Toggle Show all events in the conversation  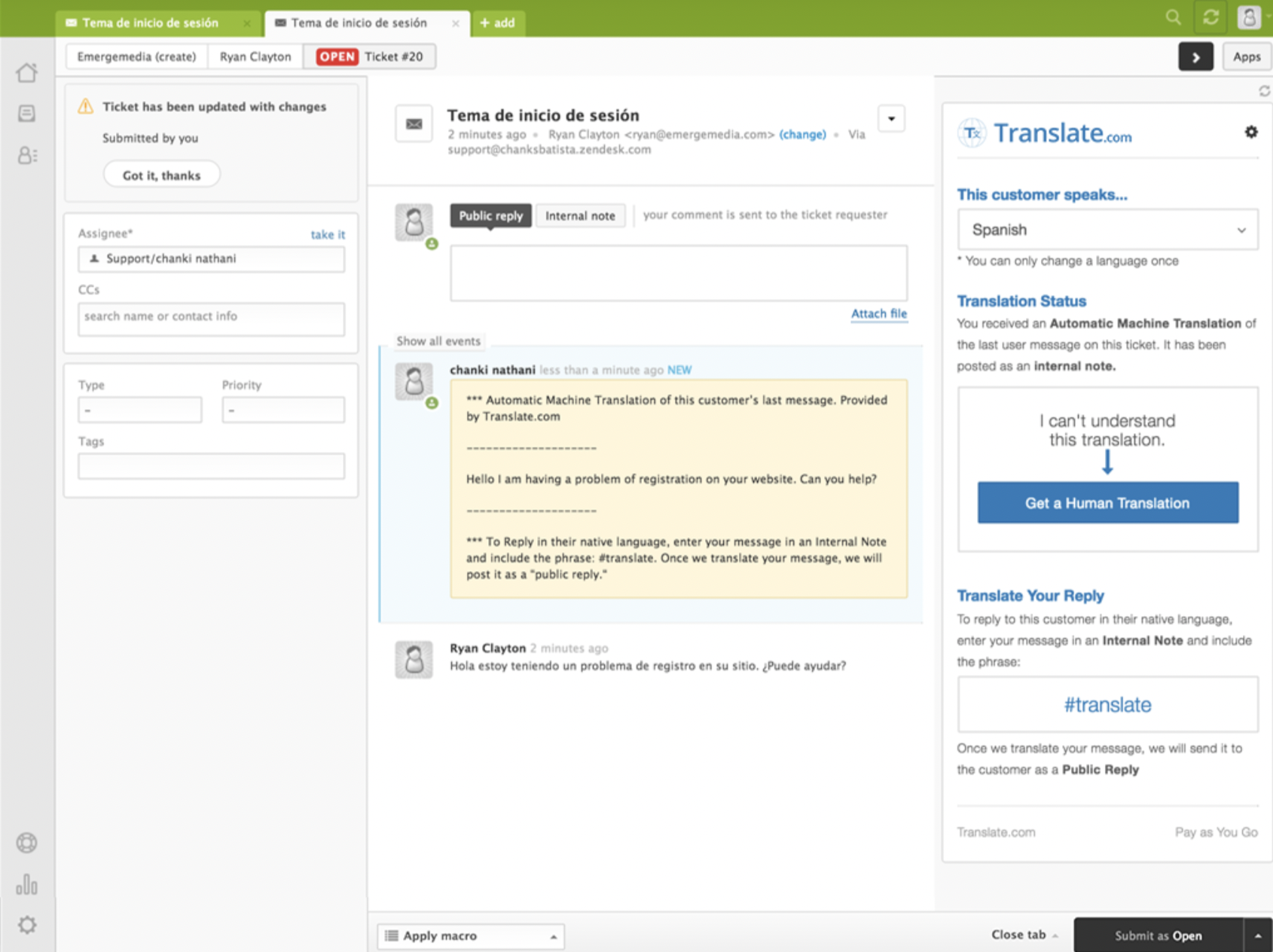pos(439,340)
